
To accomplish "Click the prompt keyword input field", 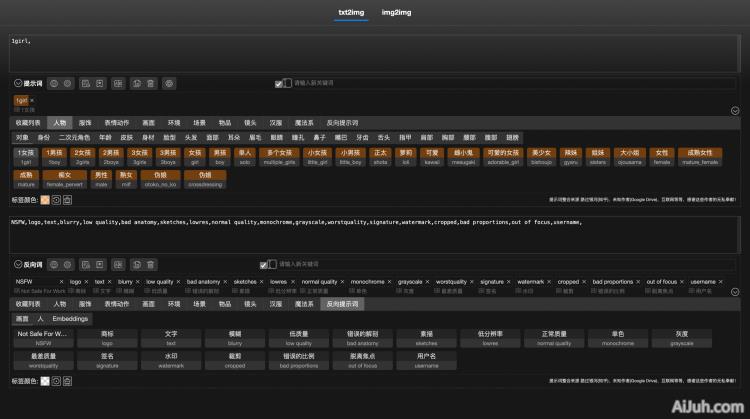I will pyautogui.click(x=514, y=83).
